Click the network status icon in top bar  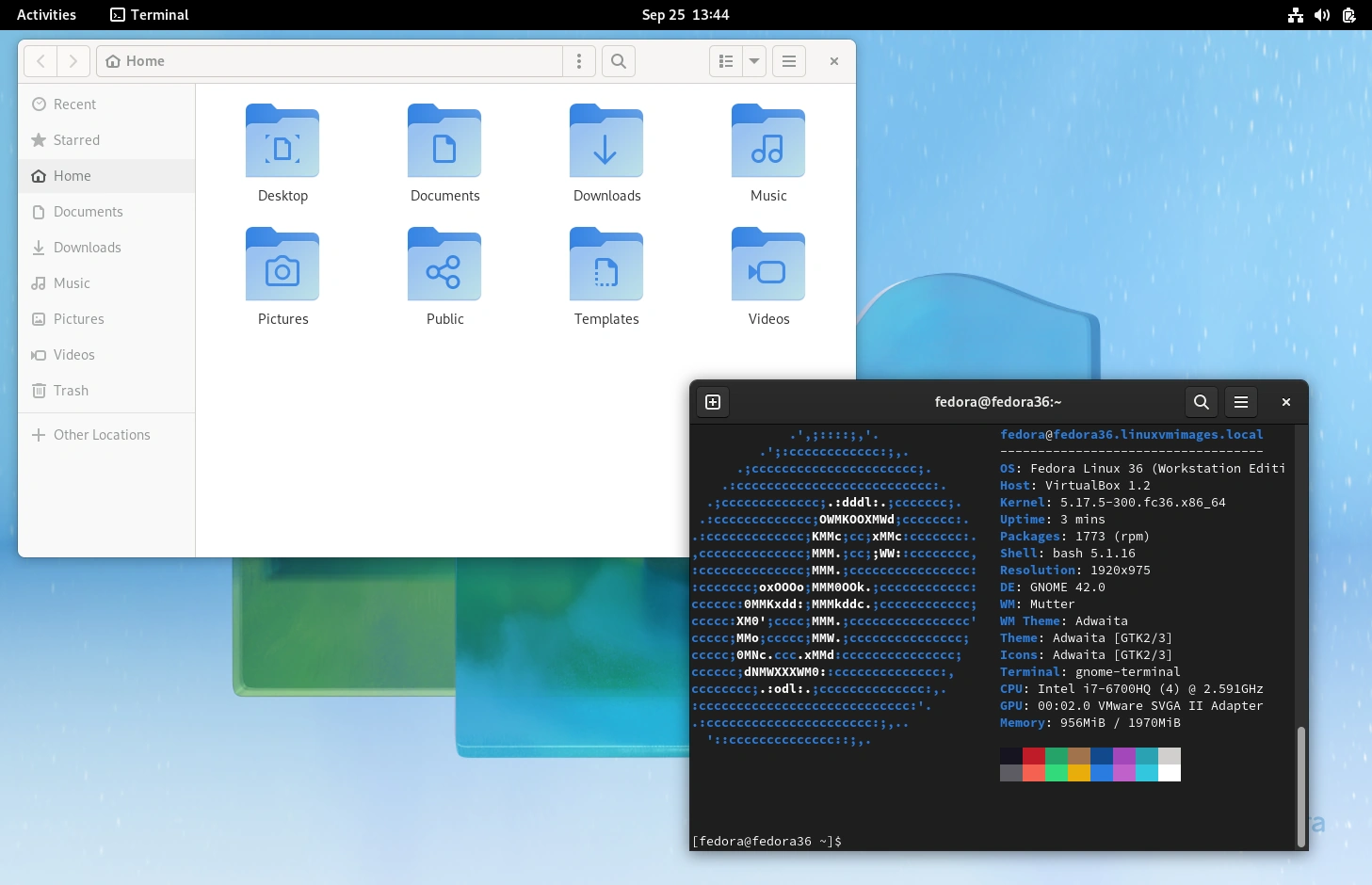coord(1294,15)
